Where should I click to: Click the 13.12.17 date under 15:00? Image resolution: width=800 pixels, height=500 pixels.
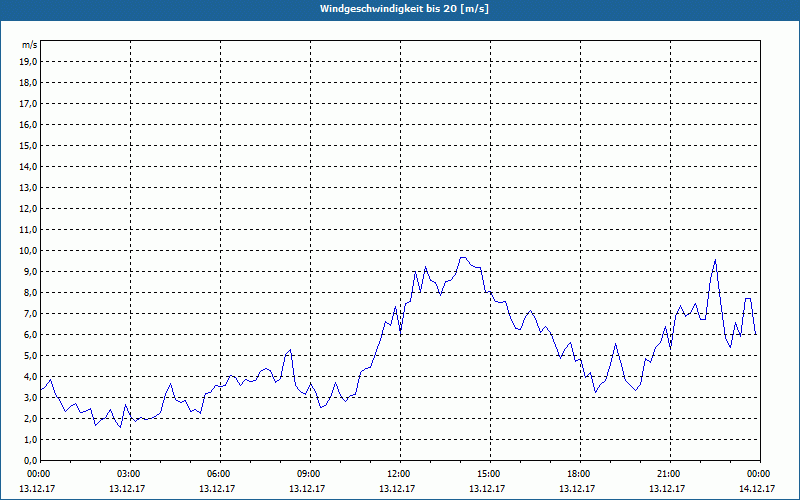pyautogui.click(x=487, y=488)
